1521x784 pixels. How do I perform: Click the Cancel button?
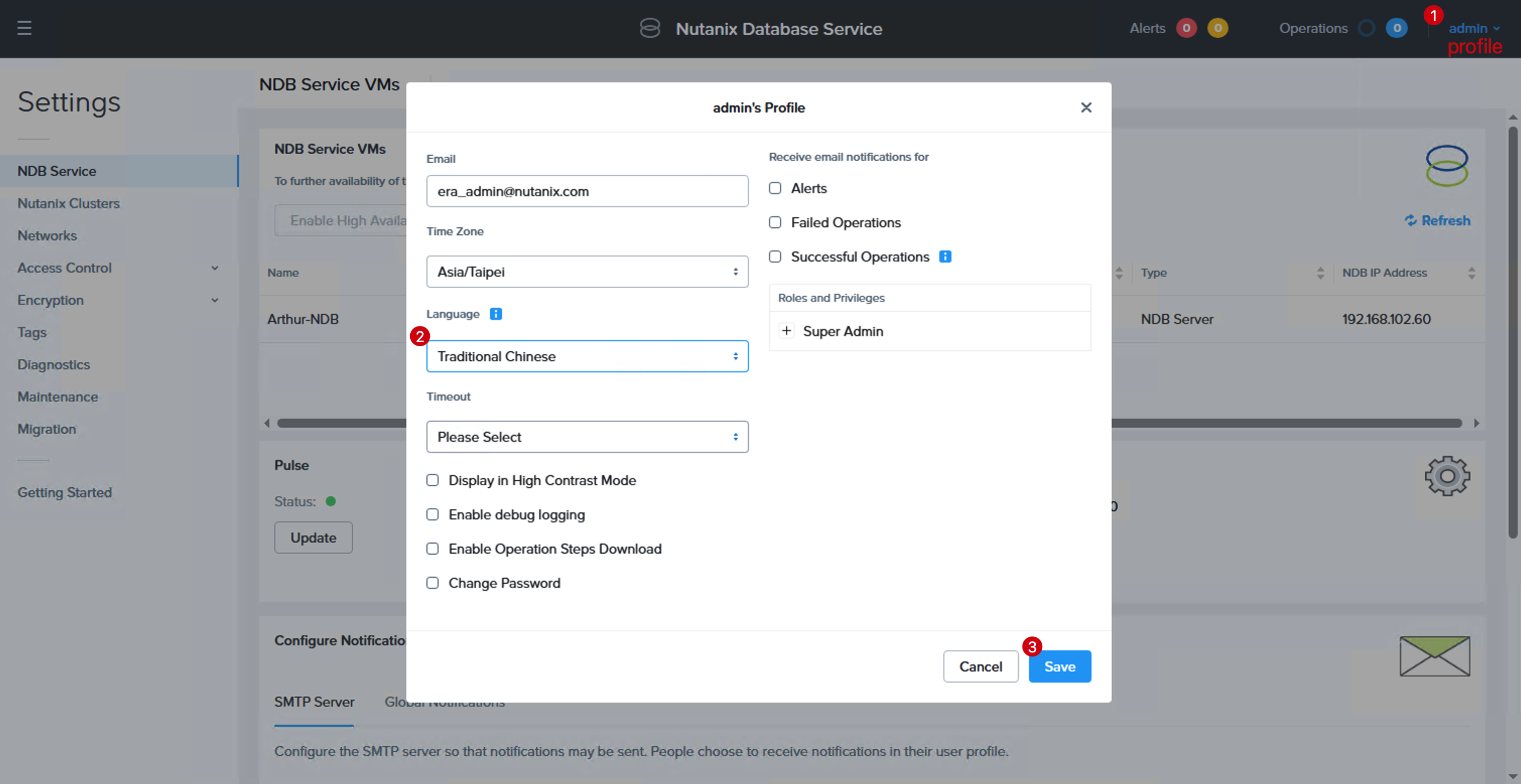[981, 667]
